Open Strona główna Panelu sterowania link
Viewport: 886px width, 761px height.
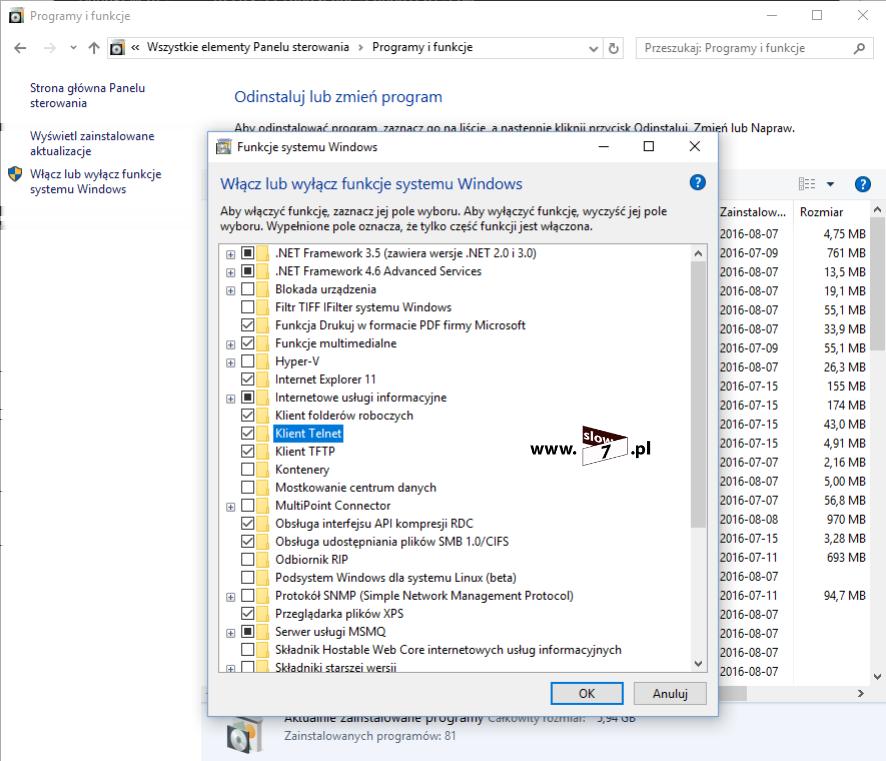[88, 95]
